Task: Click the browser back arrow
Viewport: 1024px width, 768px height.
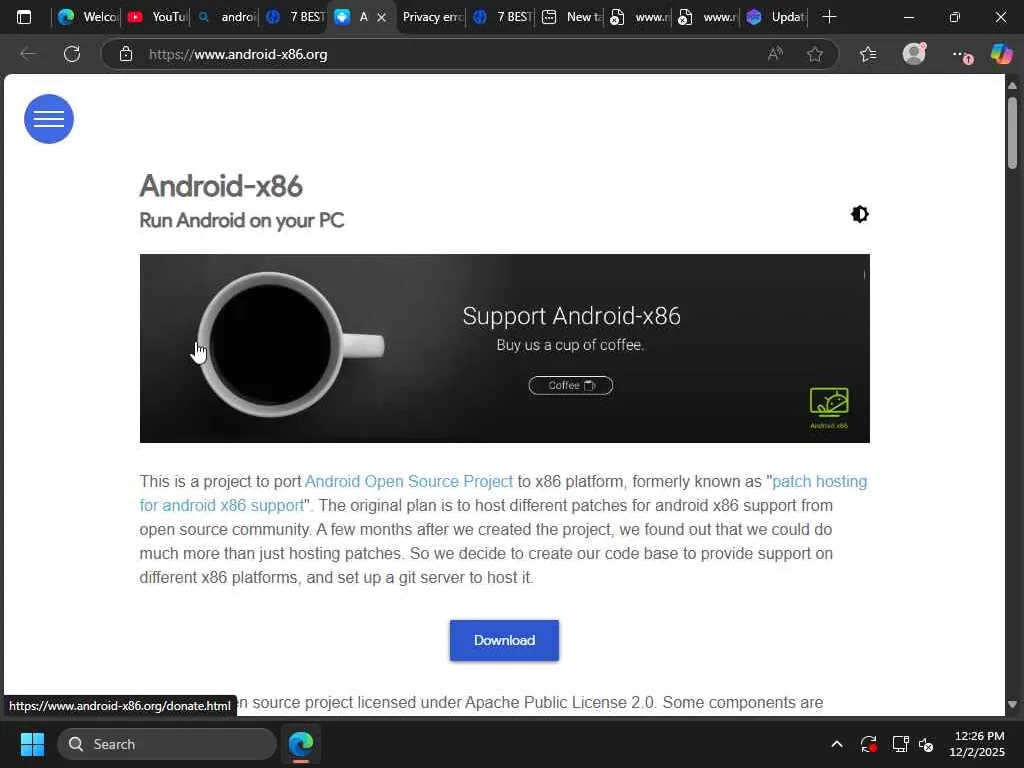Action: [27, 54]
